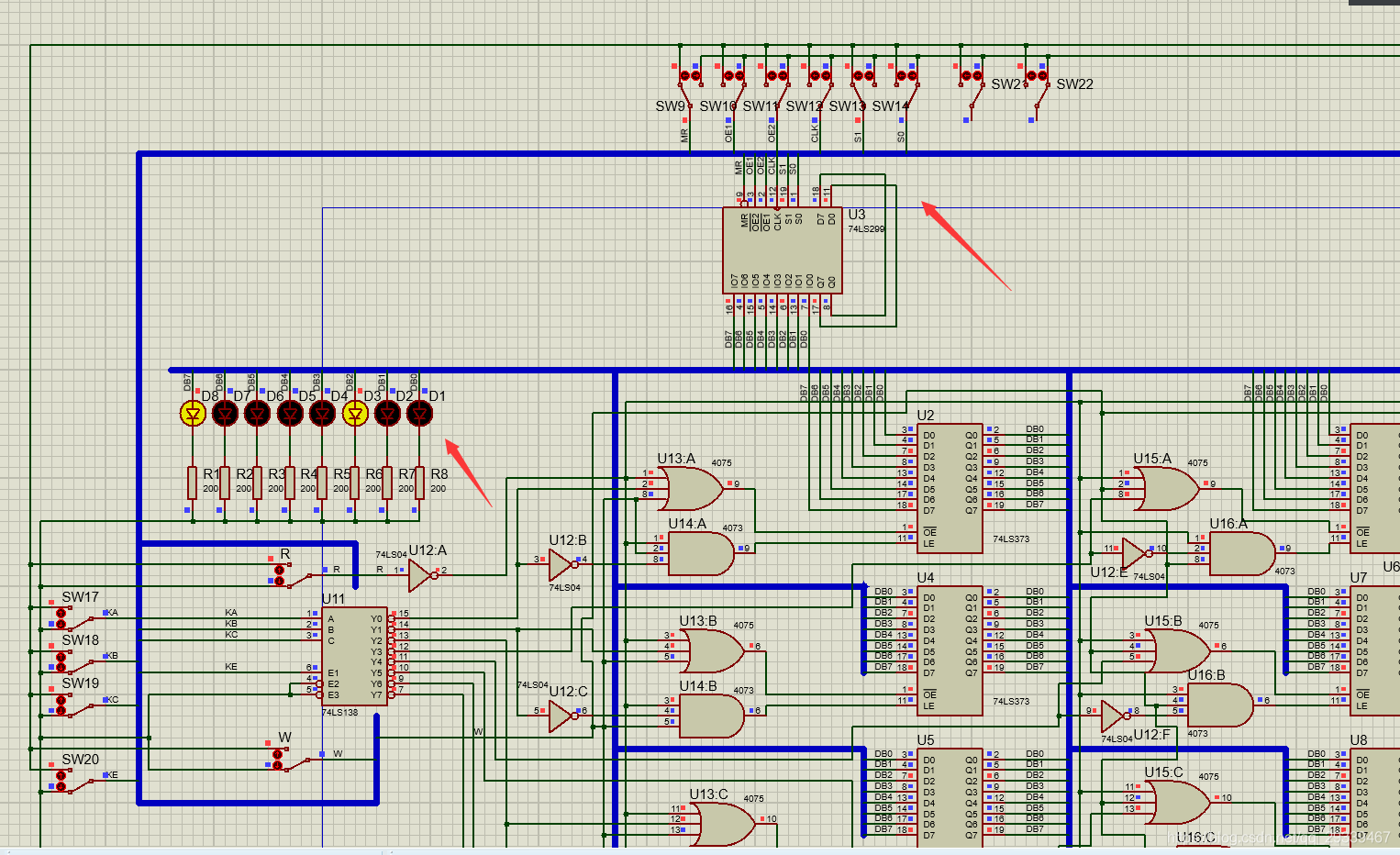This screenshot has width=1400, height=855.
Task: Select the U13:C OR gate
Action: 725,824
